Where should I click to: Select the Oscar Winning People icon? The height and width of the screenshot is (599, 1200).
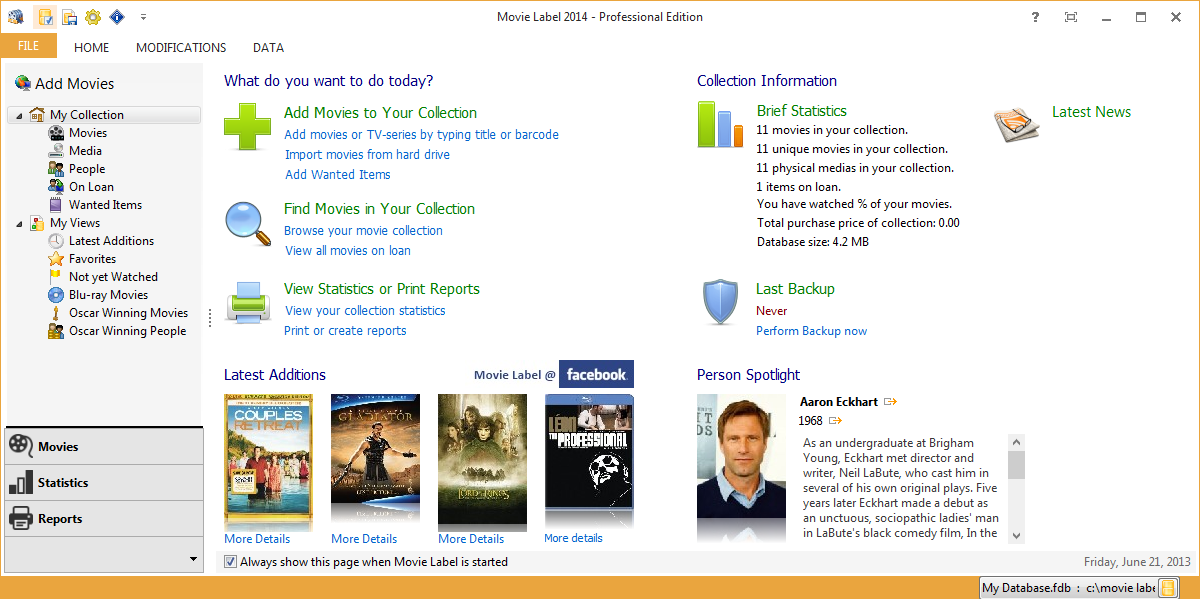[56, 331]
